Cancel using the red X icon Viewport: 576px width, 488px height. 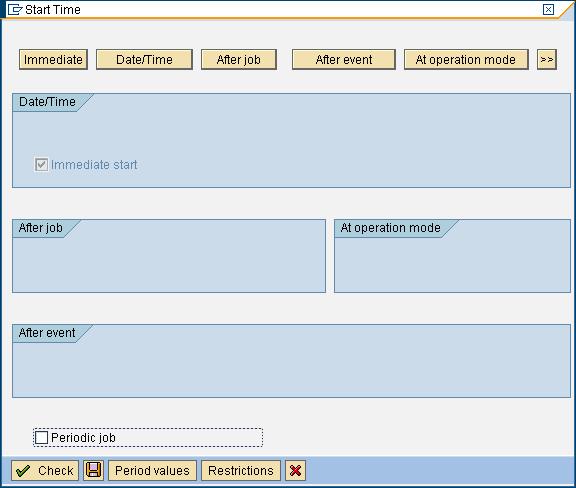[295, 470]
